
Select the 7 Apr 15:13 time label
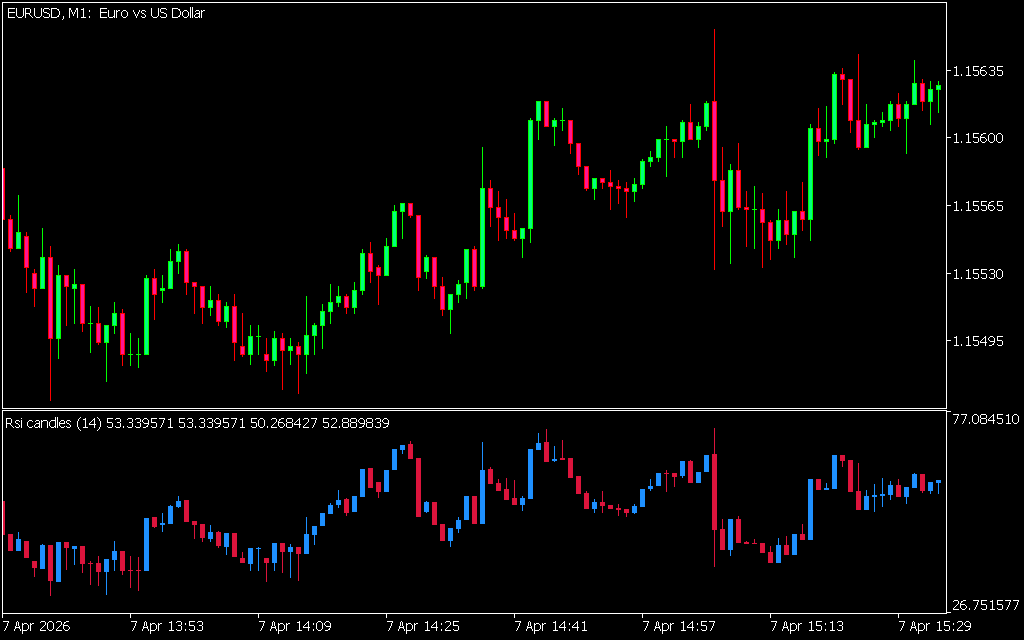tap(806, 626)
